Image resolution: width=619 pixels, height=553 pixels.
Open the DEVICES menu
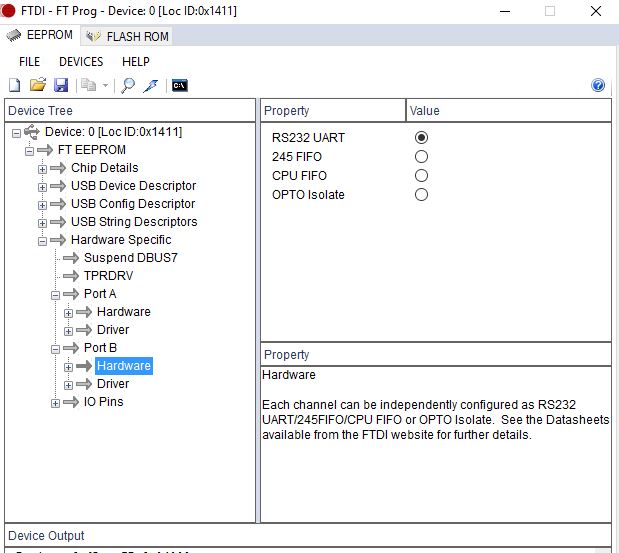[x=81, y=62]
